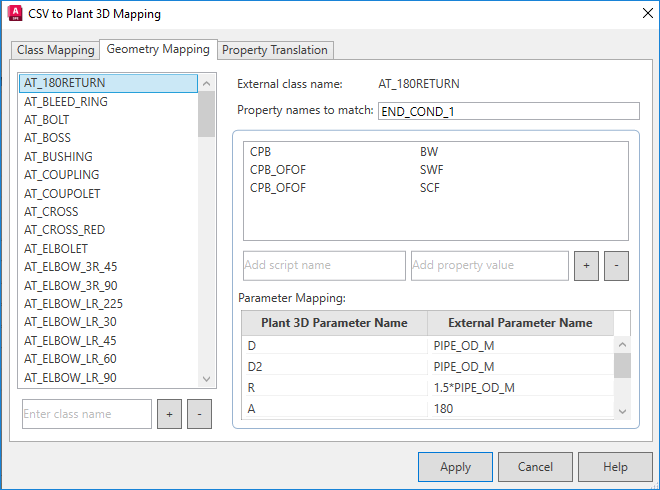The height and width of the screenshot is (490, 660).
Task: Edit PIPE_OD_M value for D2
Action: point(521,367)
